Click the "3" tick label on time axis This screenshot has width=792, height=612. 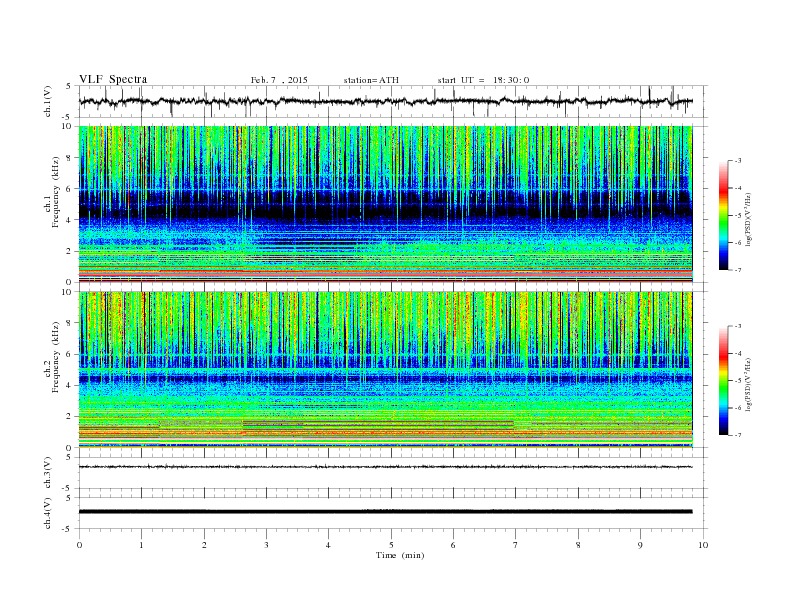pos(267,545)
